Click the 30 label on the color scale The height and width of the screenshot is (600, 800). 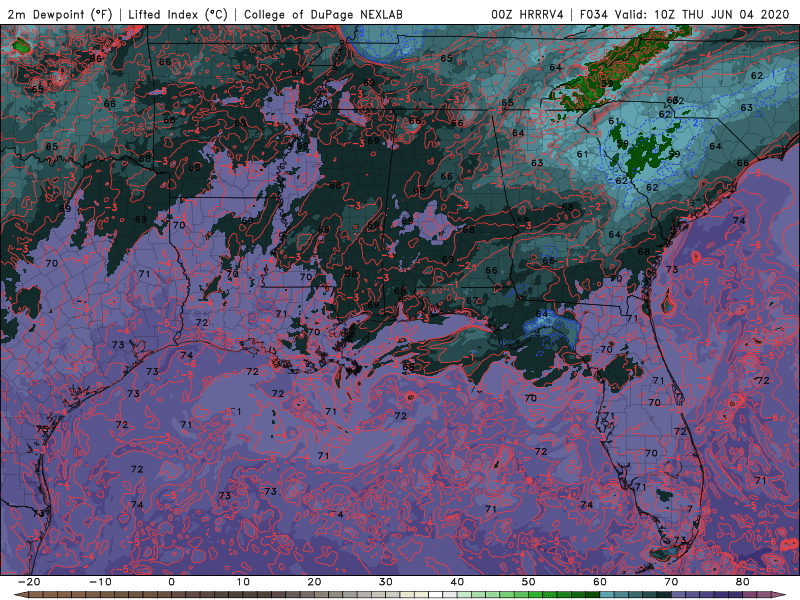pos(386,582)
